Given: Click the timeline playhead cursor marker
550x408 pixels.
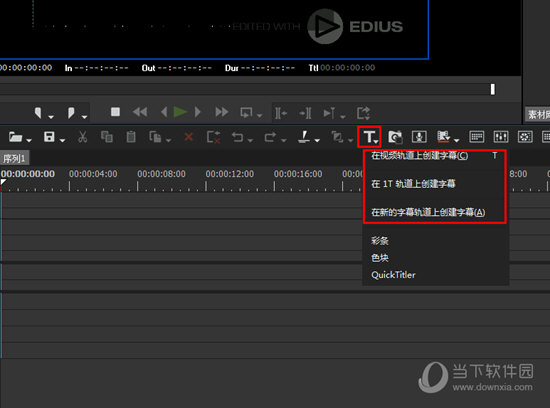Looking at the screenshot, I should tap(2, 183).
